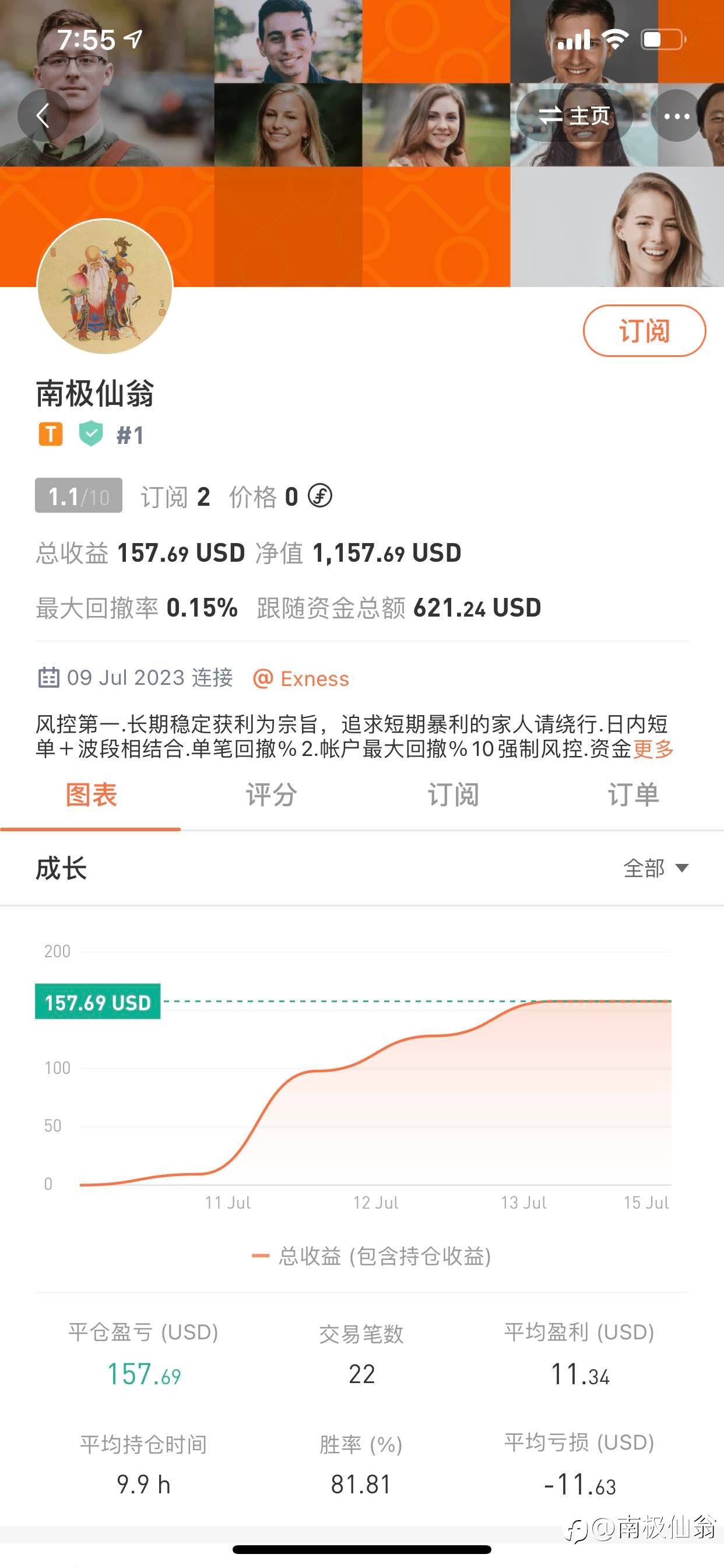Screen dimensions: 724x1568
Task: Switch to the 评分 tab
Action: point(271,795)
